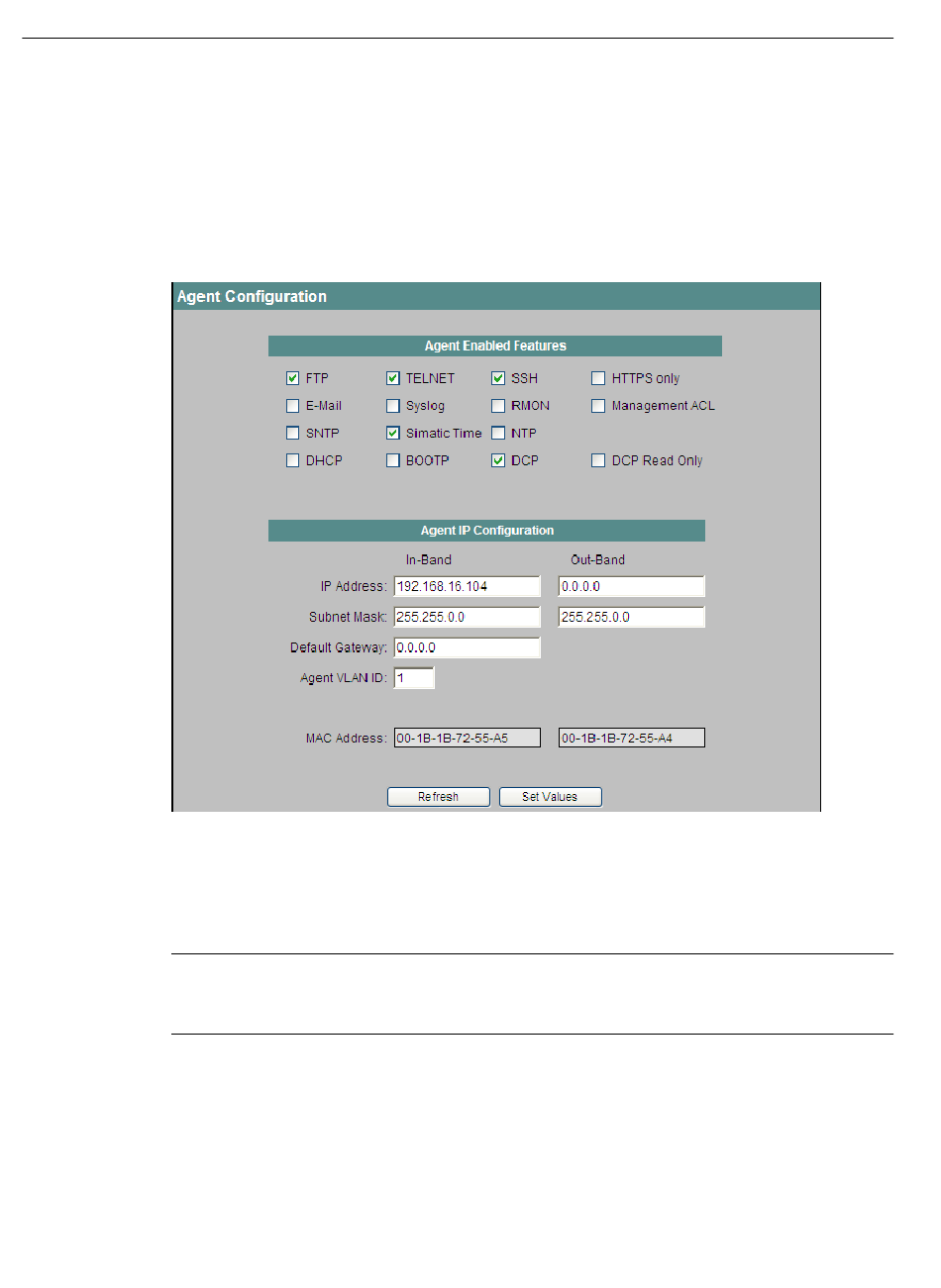The width and height of the screenshot is (941, 1288).
Task: Click the Agent Enabled Features header
Action: (x=495, y=346)
